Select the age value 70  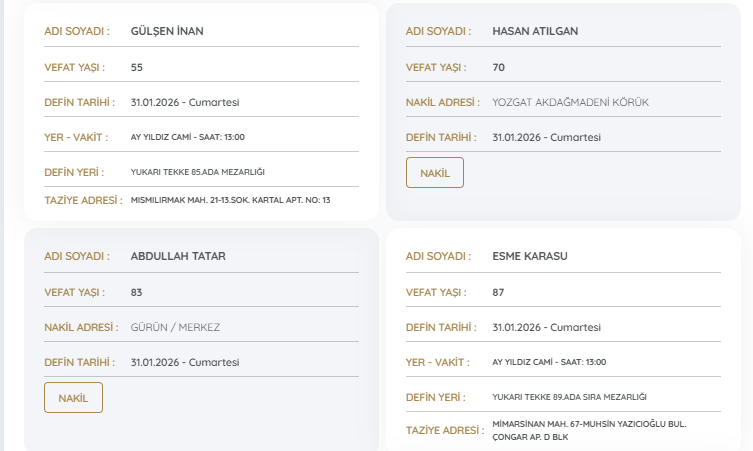click(499, 66)
